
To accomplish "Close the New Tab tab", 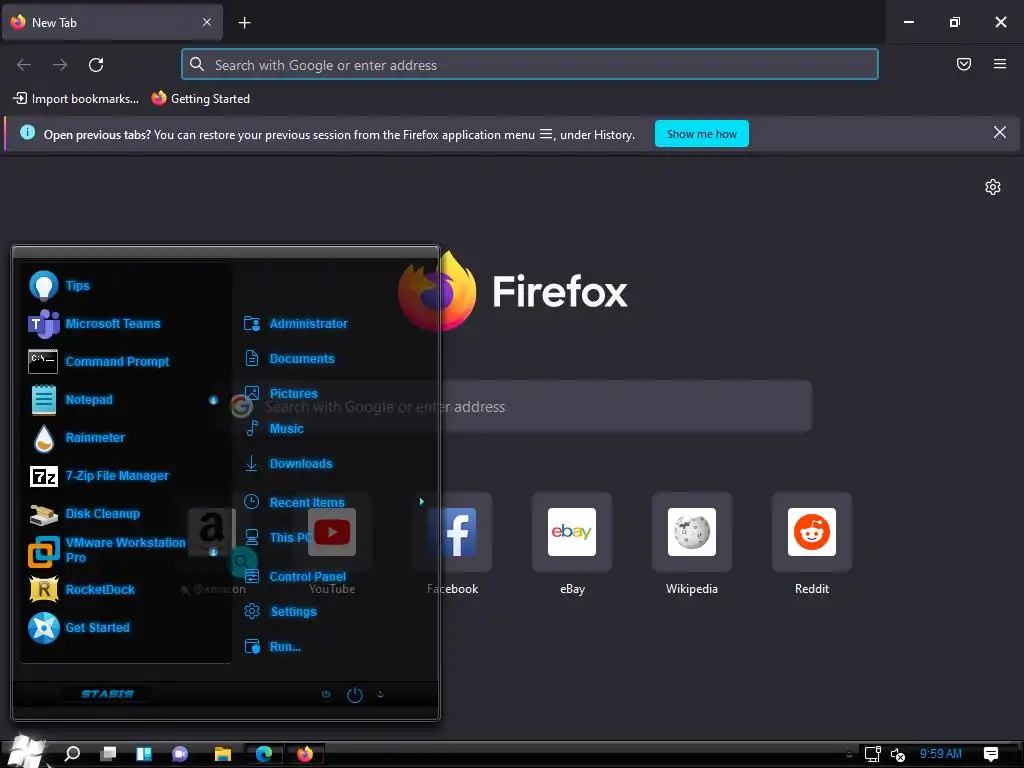I will [x=207, y=22].
